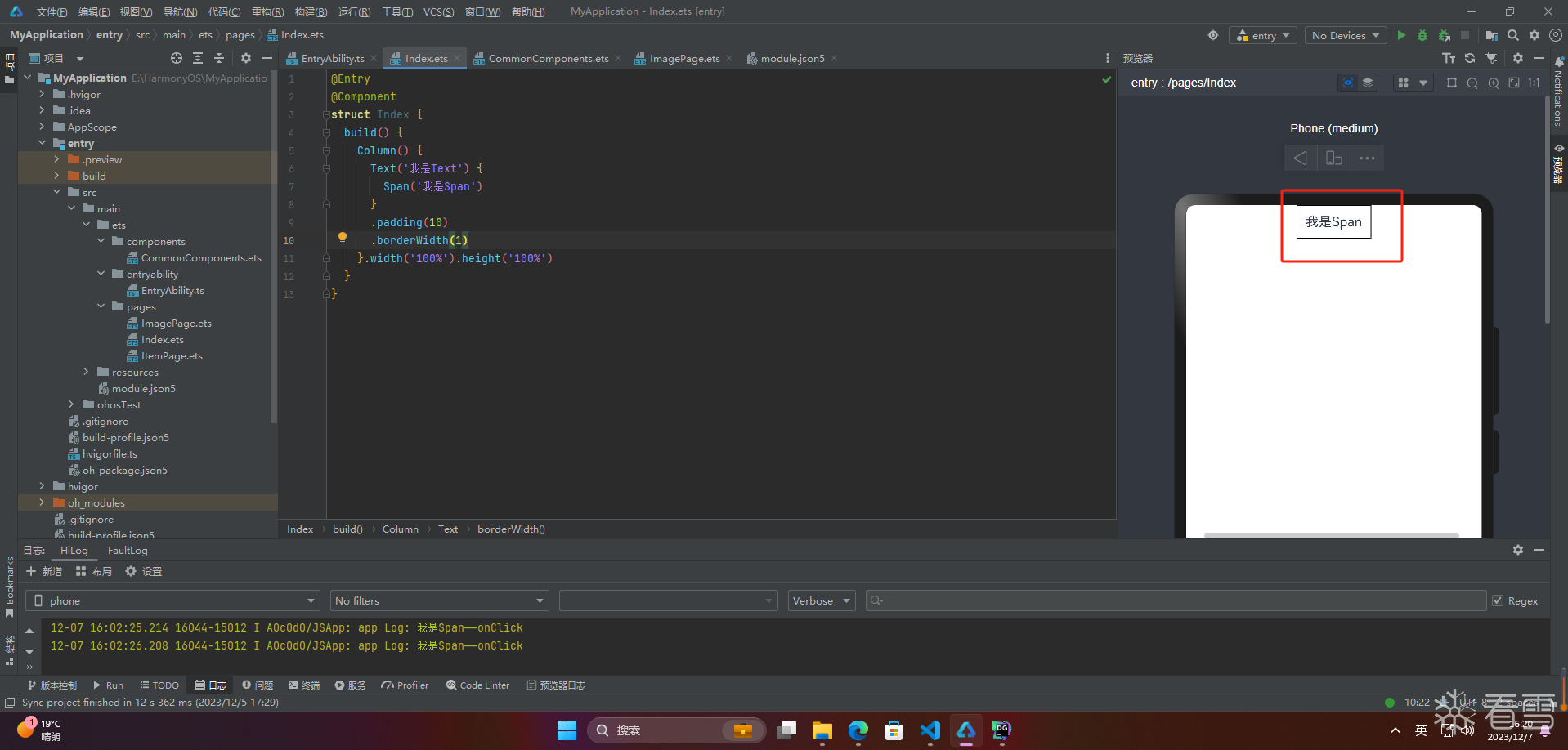Screen dimensions: 1568x750
Task: Open the Notifications side panel
Action: [x=1558, y=92]
